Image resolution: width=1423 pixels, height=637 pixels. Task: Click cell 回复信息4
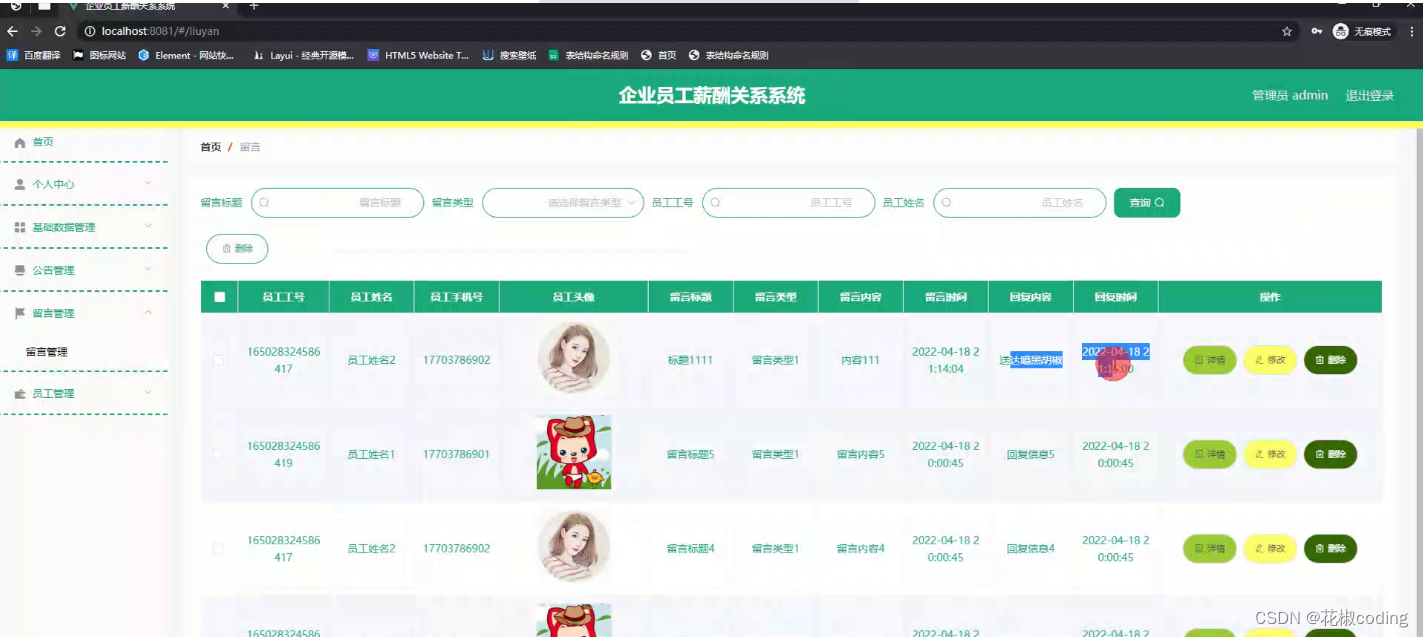tap(1030, 548)
